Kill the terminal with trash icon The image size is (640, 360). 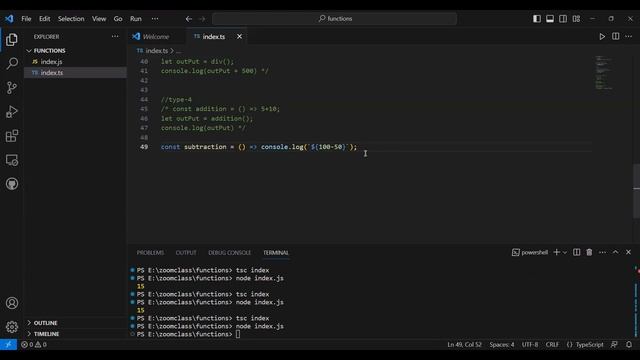click(589, 252)
